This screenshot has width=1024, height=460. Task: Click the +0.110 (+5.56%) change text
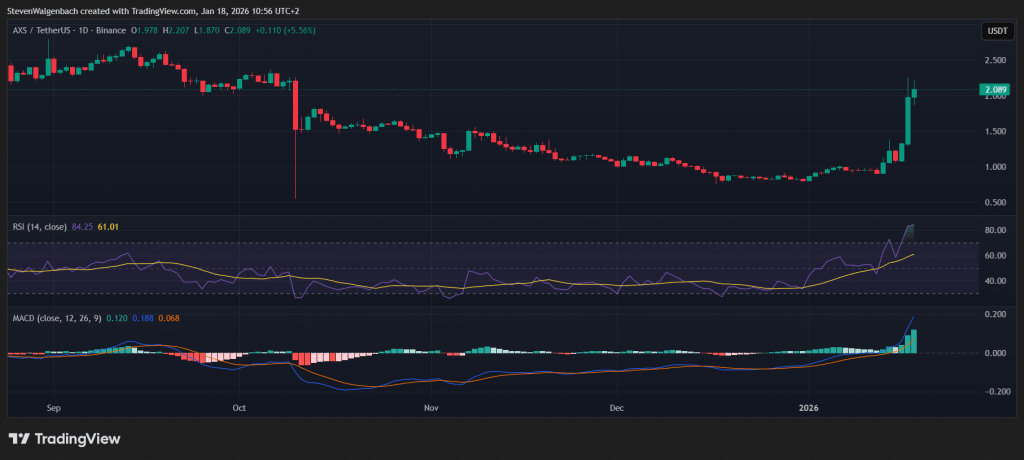(x=283, y=31)
